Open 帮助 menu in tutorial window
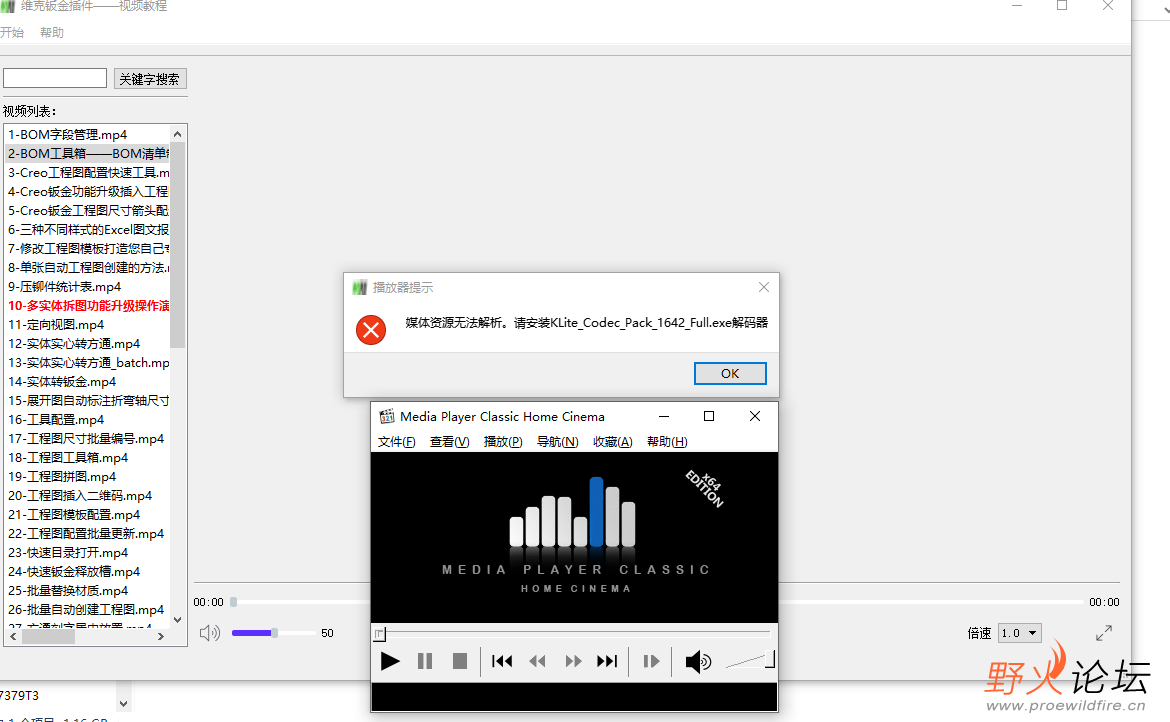 pyautogui.click(x=51, y=32)
